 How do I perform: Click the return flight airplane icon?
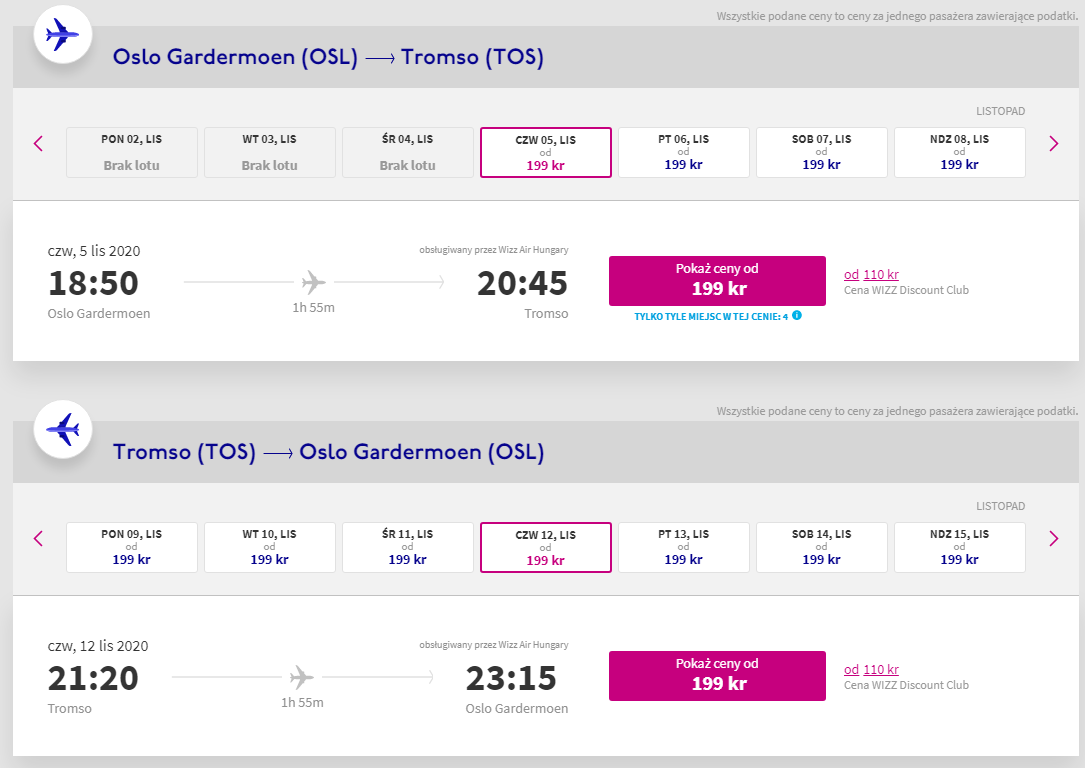click(x=63, y=429)
